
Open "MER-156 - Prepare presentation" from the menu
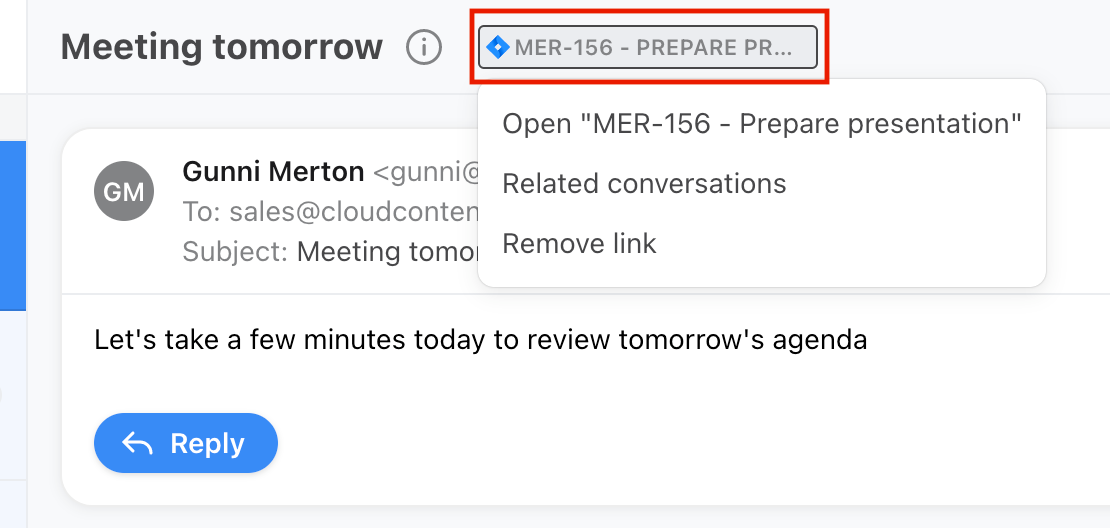click(762, 124)
